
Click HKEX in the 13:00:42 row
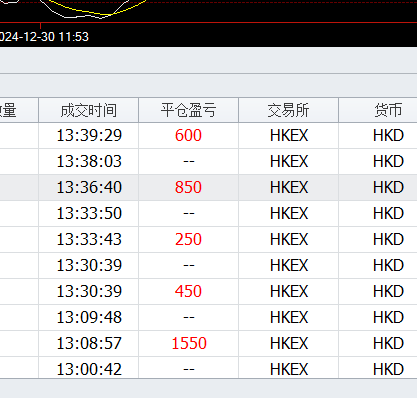289,369
